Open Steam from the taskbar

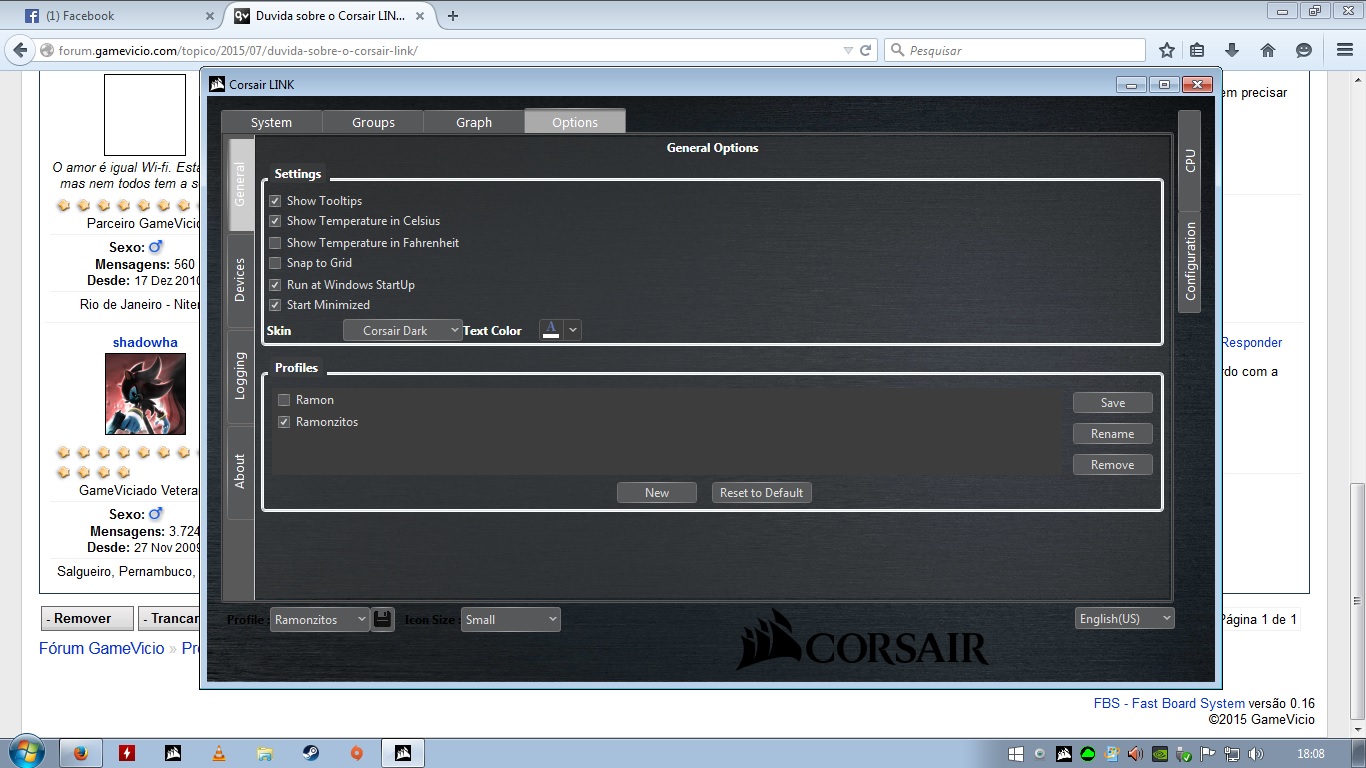(x=311, y=753)
